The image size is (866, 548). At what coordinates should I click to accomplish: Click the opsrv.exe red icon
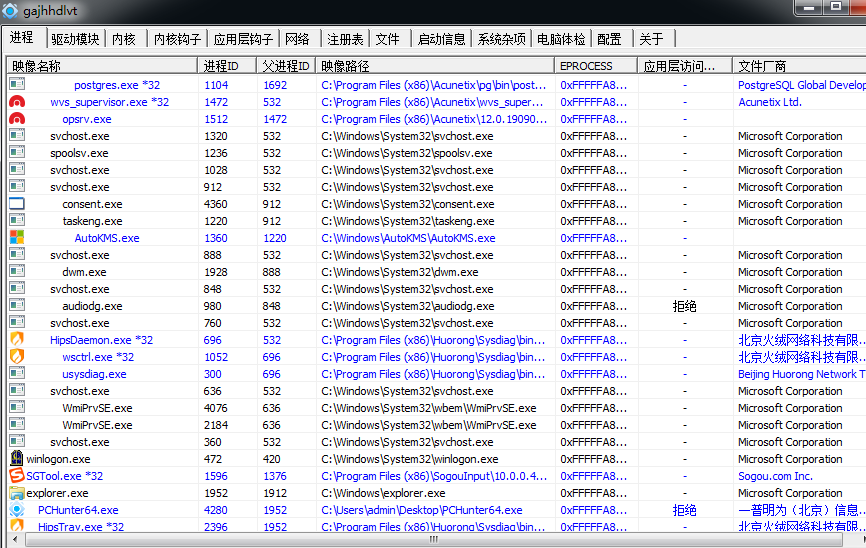tap(17, 119)
